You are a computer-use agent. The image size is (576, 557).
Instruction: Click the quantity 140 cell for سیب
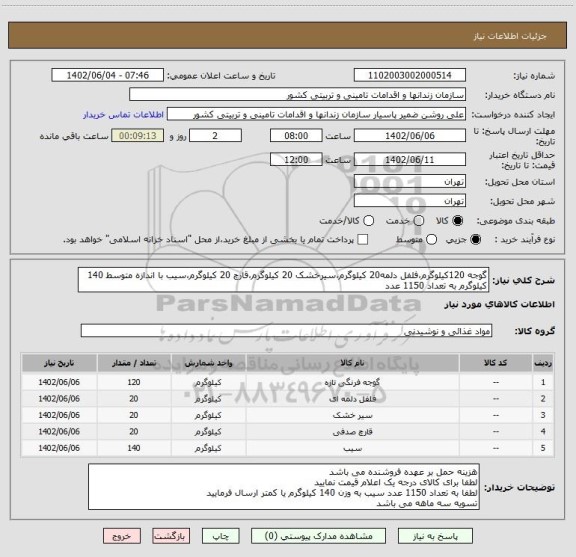pos(134,448)
